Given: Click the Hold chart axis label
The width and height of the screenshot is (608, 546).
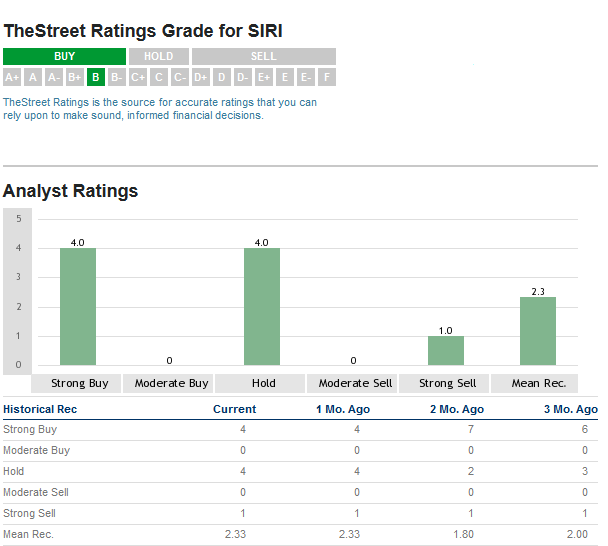Looking at the screenshot, I should [260, 384].
